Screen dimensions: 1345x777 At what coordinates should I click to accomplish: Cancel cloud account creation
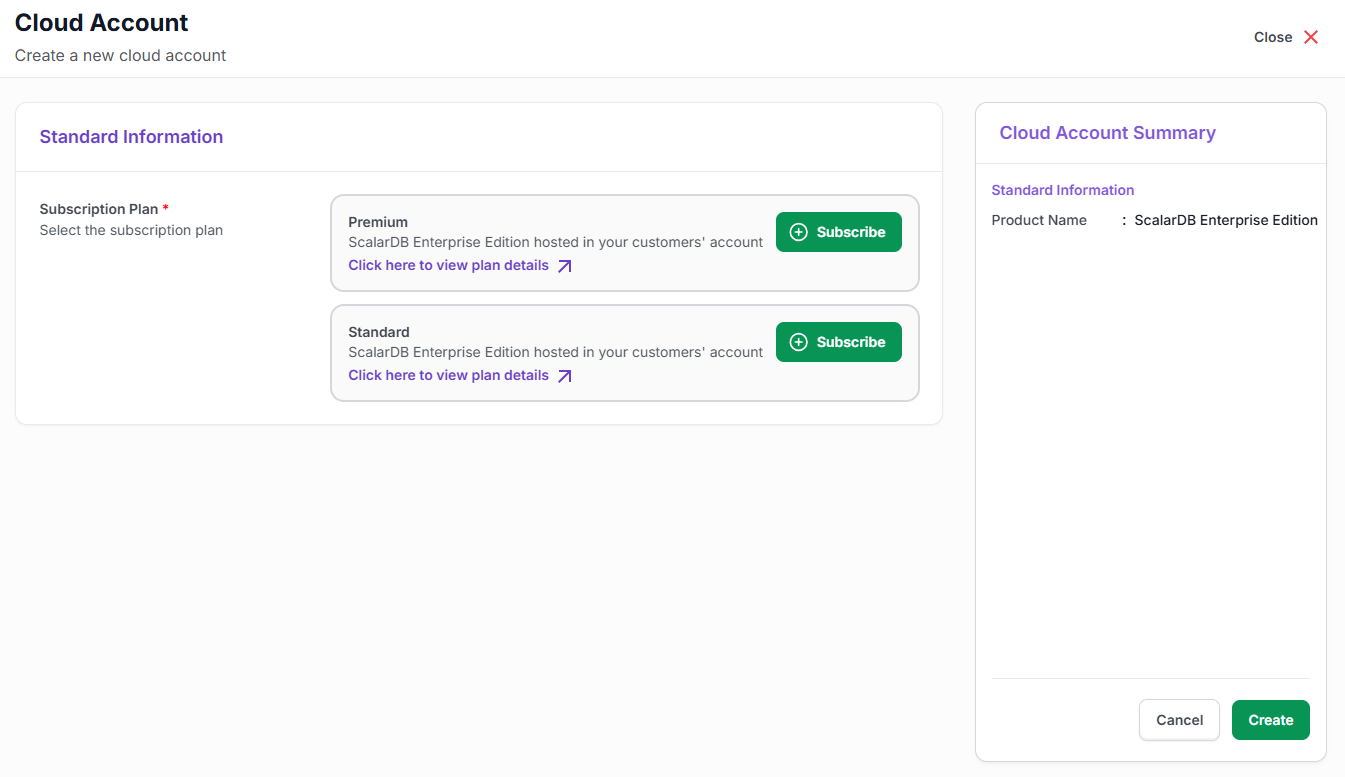[x=1179, y=720]
